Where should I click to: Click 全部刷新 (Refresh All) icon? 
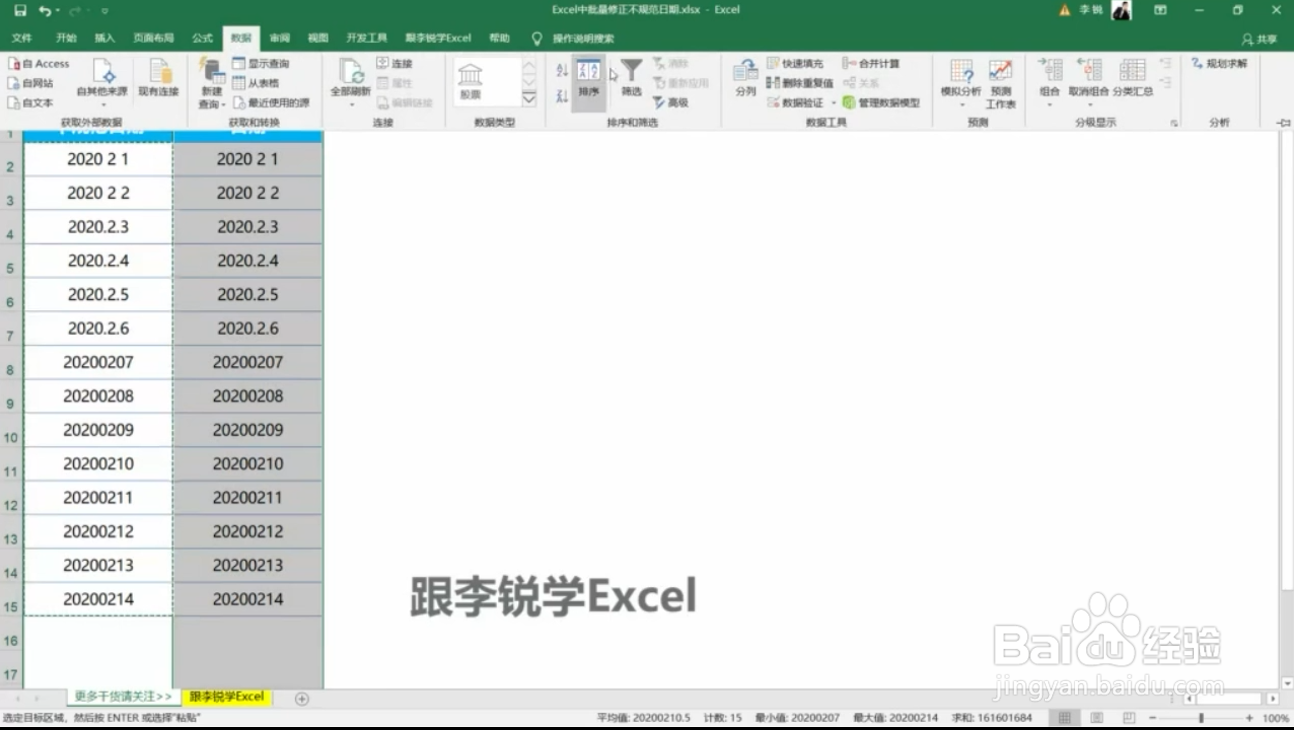click(351, 72)
